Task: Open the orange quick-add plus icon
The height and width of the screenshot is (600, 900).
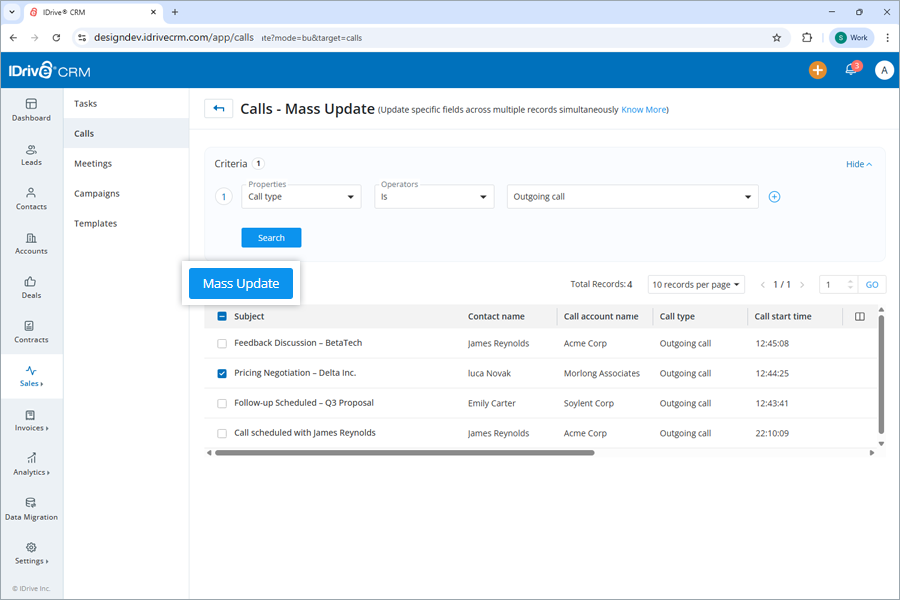Action: point(817,71)
